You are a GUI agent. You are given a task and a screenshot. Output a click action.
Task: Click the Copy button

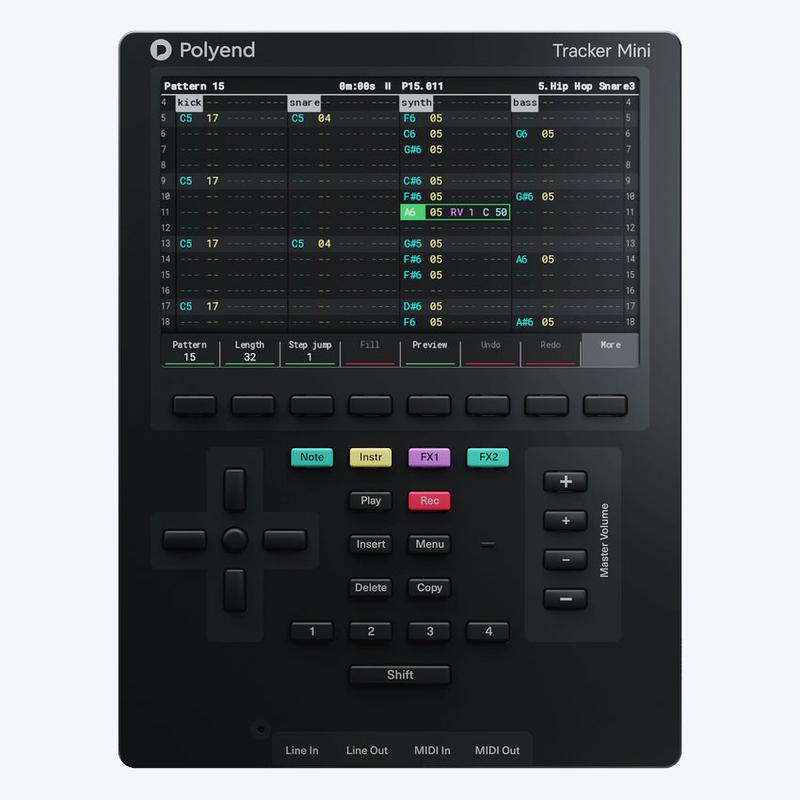(x=429, y=588)
